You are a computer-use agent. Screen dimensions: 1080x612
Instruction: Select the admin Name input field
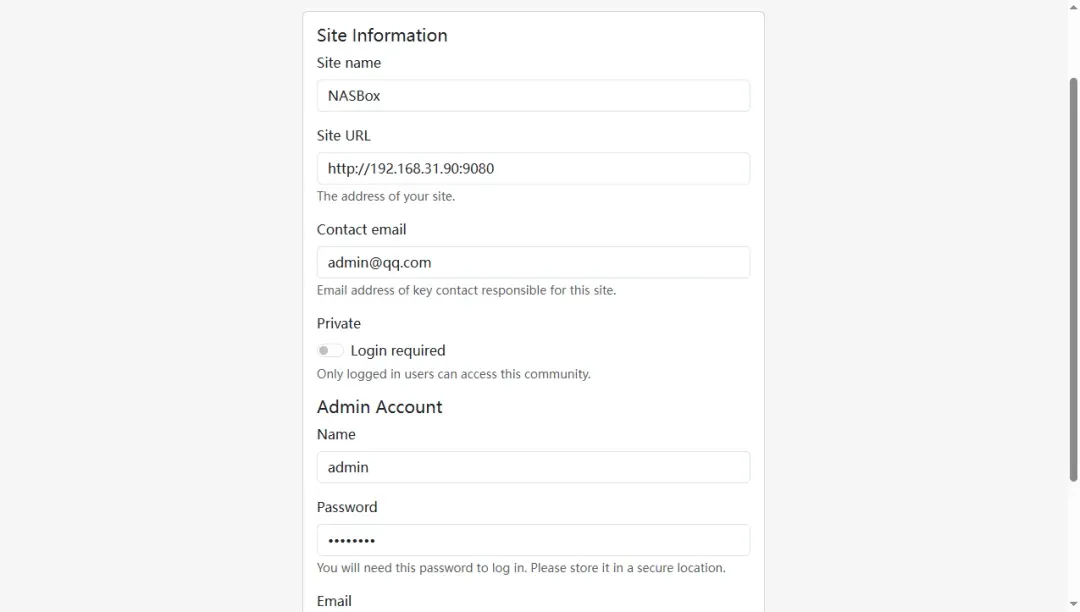533,467
